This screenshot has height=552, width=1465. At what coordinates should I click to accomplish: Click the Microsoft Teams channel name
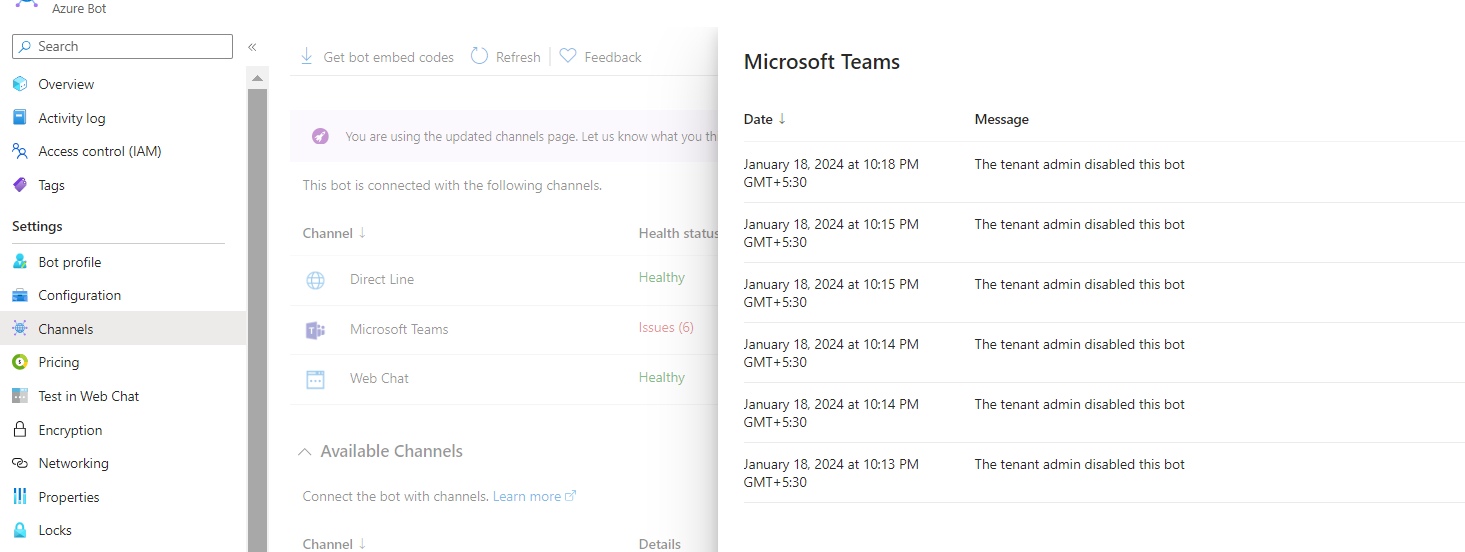coord(399,329)
